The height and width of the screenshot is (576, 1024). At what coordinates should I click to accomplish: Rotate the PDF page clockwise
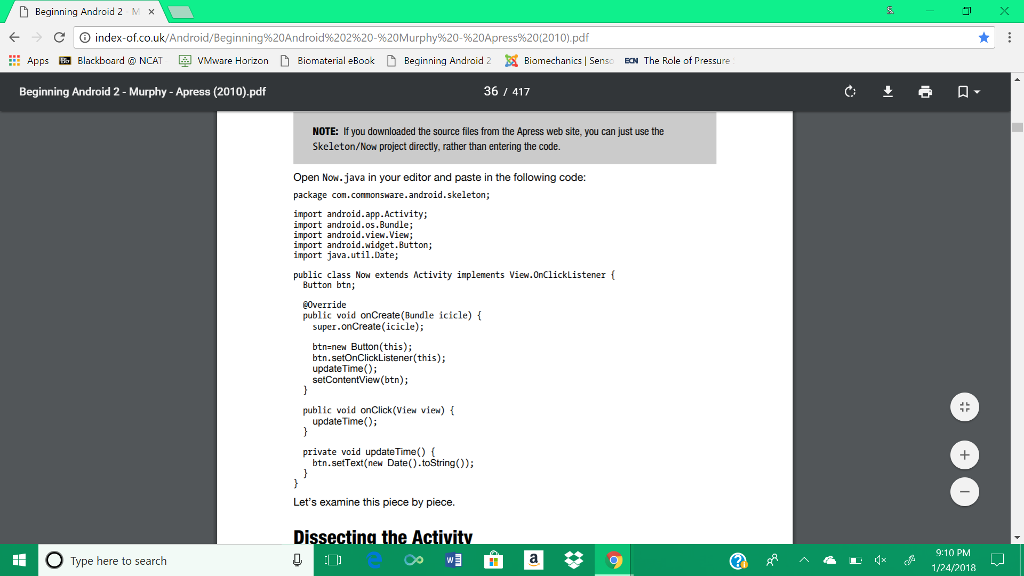849,91
